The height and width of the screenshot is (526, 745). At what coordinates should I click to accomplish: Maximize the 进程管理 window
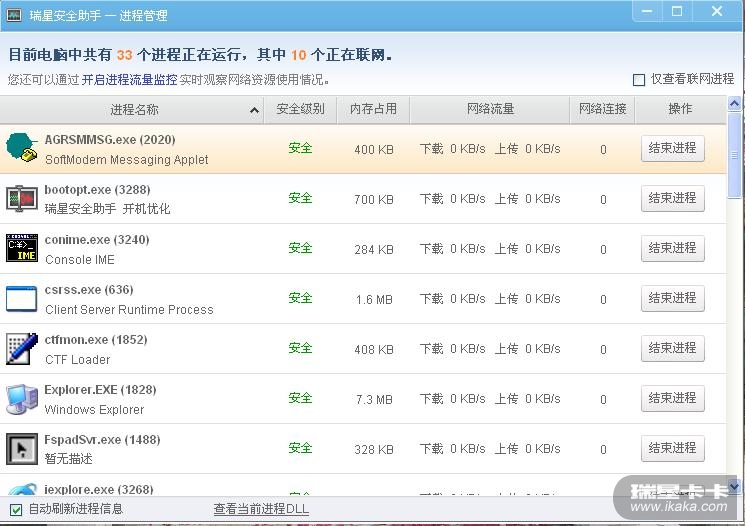click(677, 11)
